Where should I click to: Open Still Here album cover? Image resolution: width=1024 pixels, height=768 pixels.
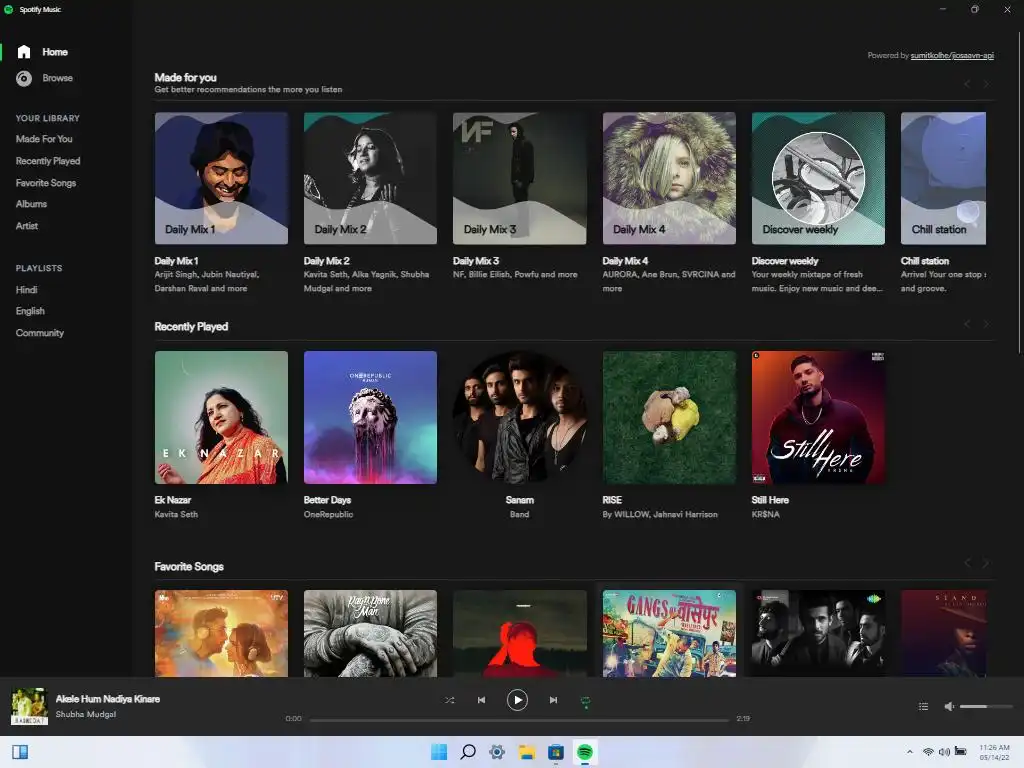click(x=818, y=417)
